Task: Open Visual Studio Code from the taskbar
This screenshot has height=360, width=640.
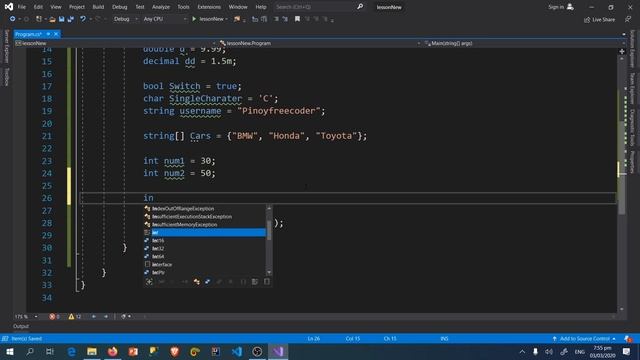Action: coord(237,351)
